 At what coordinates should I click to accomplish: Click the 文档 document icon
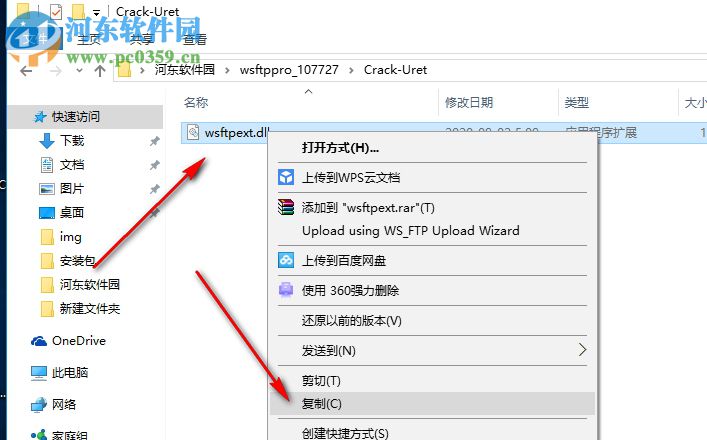pos(47,165)
